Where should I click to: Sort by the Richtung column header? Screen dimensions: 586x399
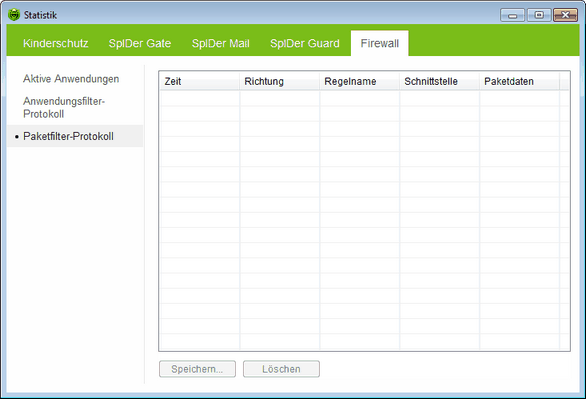[x=279, y=81]
